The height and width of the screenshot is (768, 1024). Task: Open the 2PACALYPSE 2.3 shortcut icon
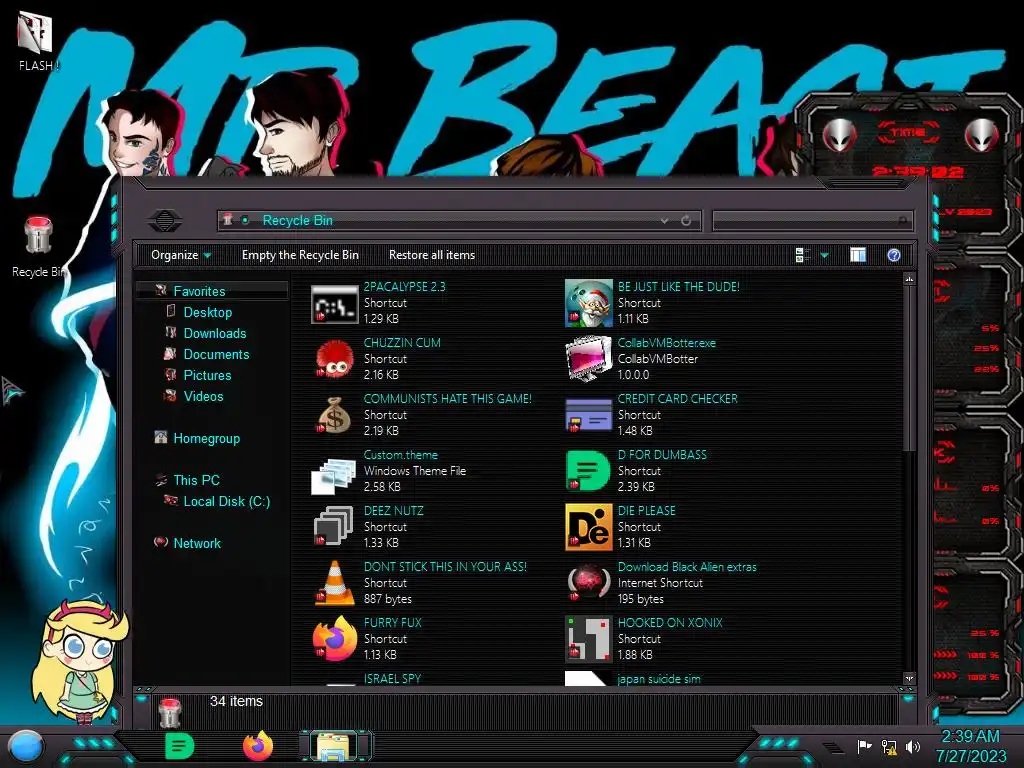tap(334, 304)
